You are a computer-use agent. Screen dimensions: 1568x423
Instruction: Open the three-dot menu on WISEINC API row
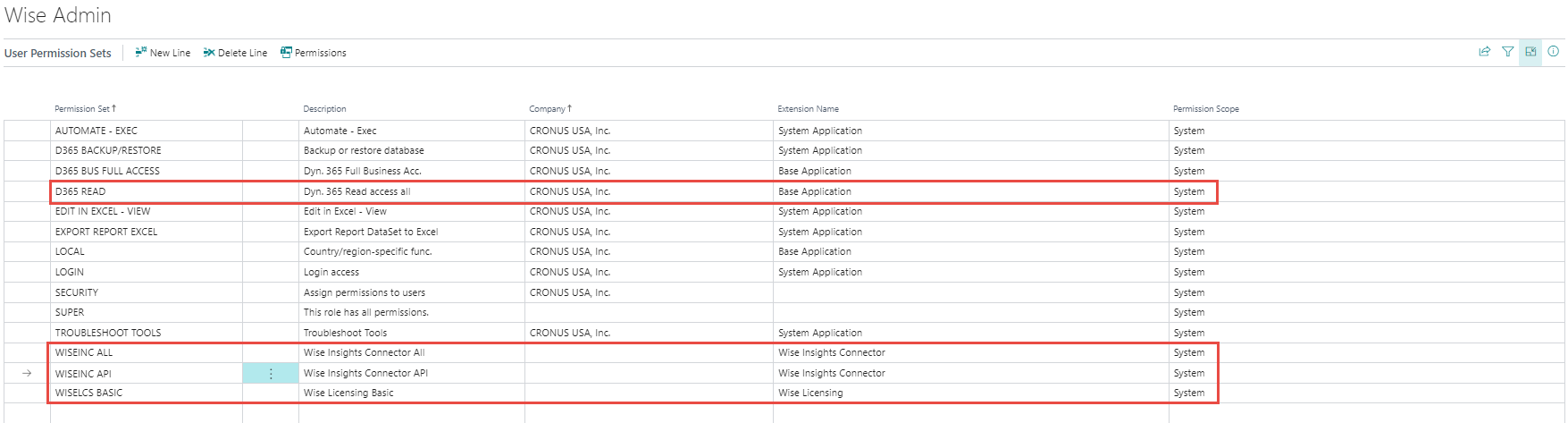click(x=271, y=374)
